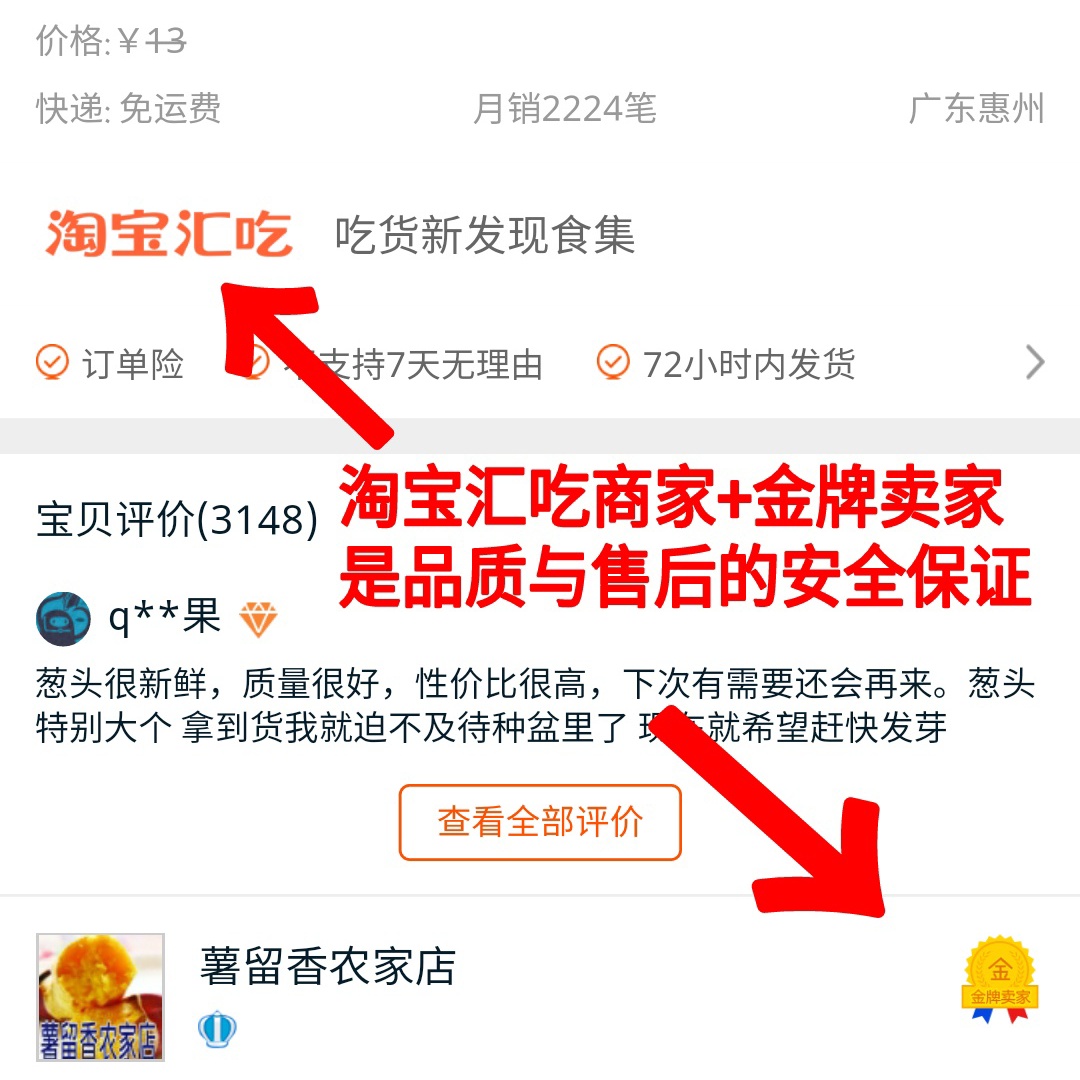Tap the blue crown shop rating icon
Image resolution: width=1080 pixels, height=1080 pixels.
(x=217, y=1030)
